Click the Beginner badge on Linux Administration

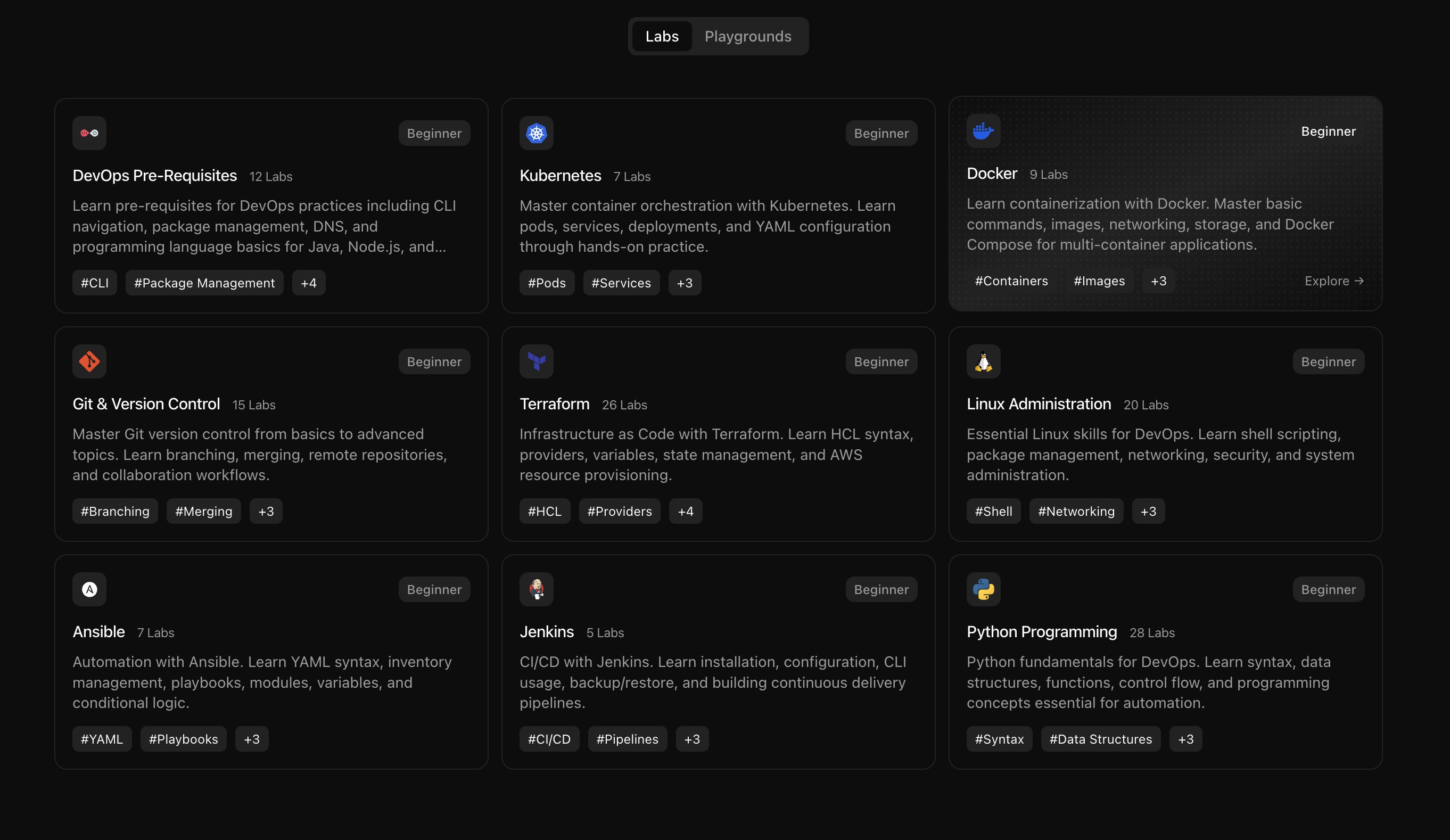[x=1328, y=361]
